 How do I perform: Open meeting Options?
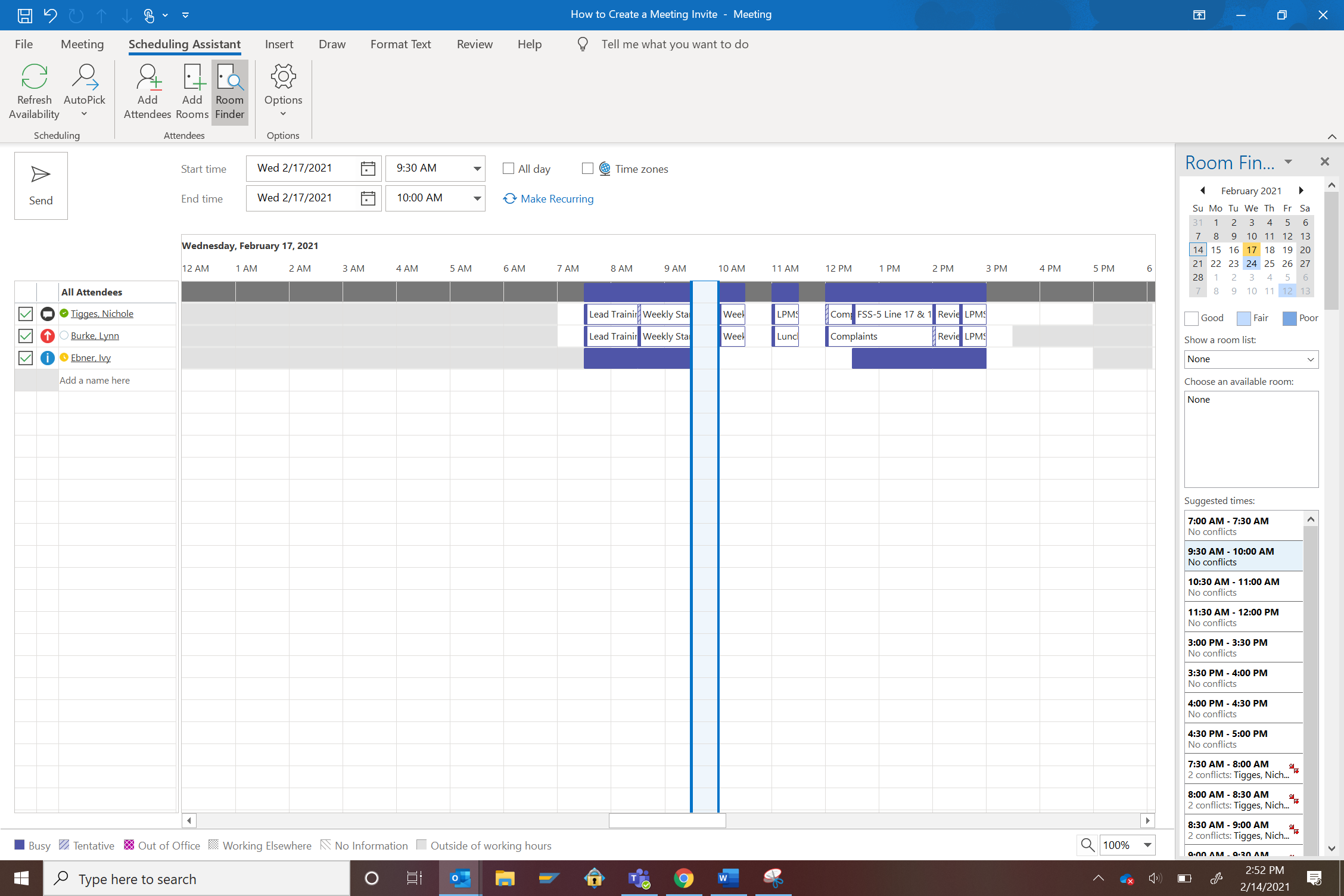[x=283, y=91]
